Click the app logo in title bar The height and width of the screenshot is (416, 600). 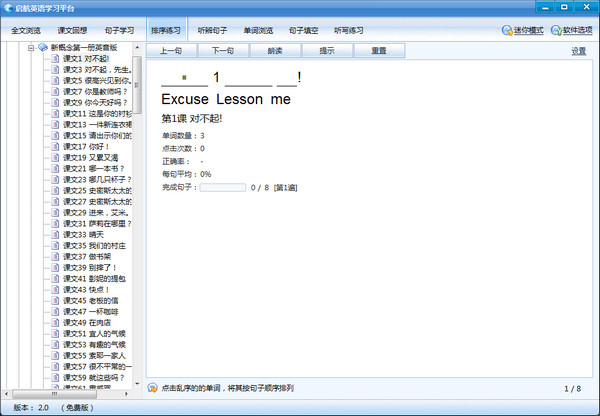8,8
